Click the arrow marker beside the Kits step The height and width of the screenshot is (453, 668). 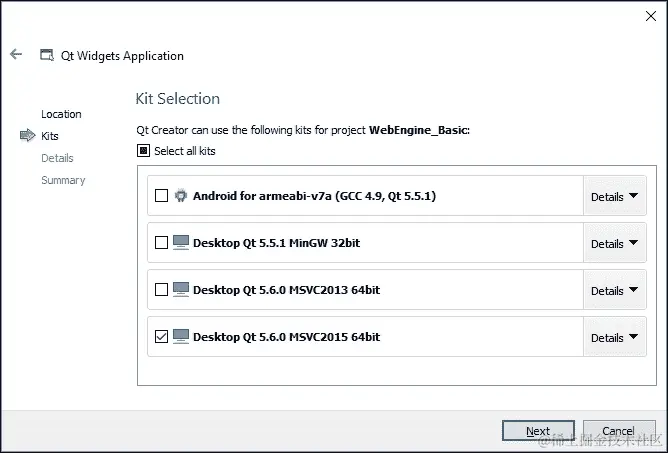(x=28, y=136)
